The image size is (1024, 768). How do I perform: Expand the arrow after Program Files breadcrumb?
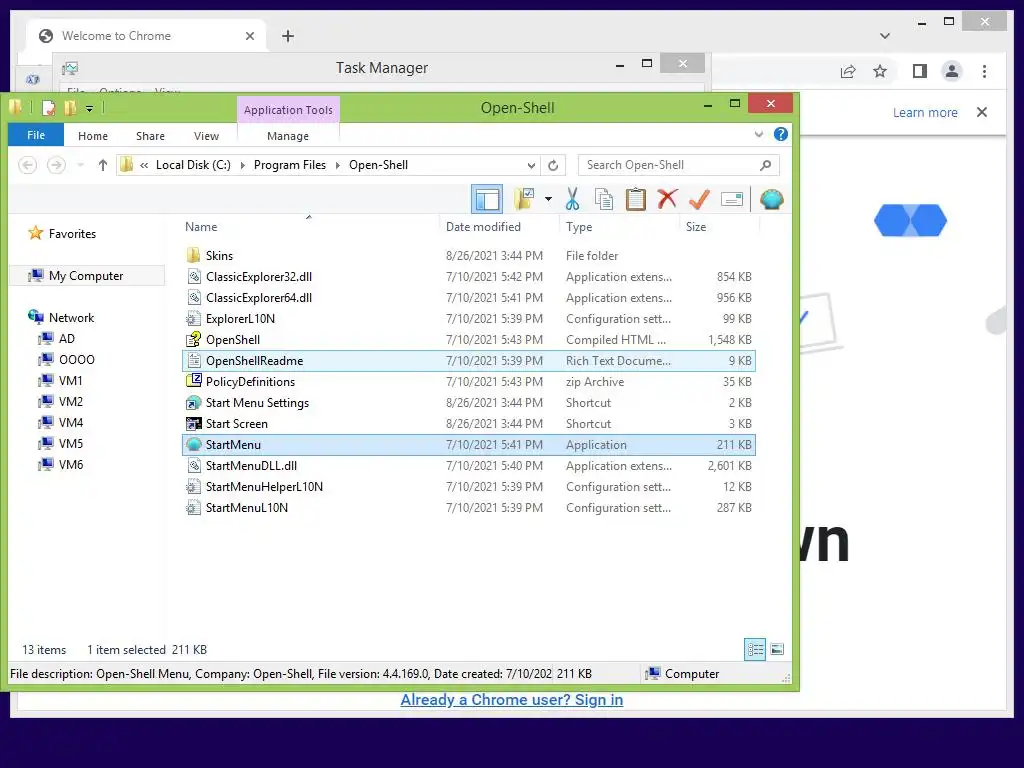pyautogui.click(x=338, y=165)
